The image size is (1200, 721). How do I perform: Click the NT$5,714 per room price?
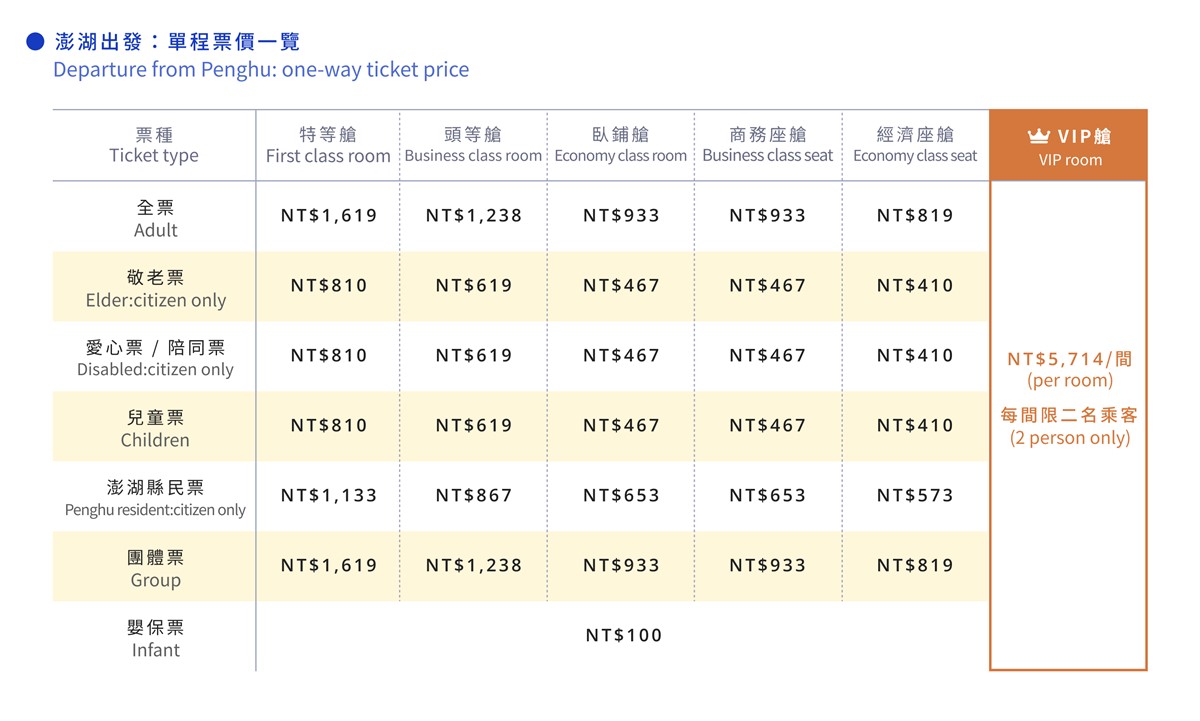click(1069, 359)
